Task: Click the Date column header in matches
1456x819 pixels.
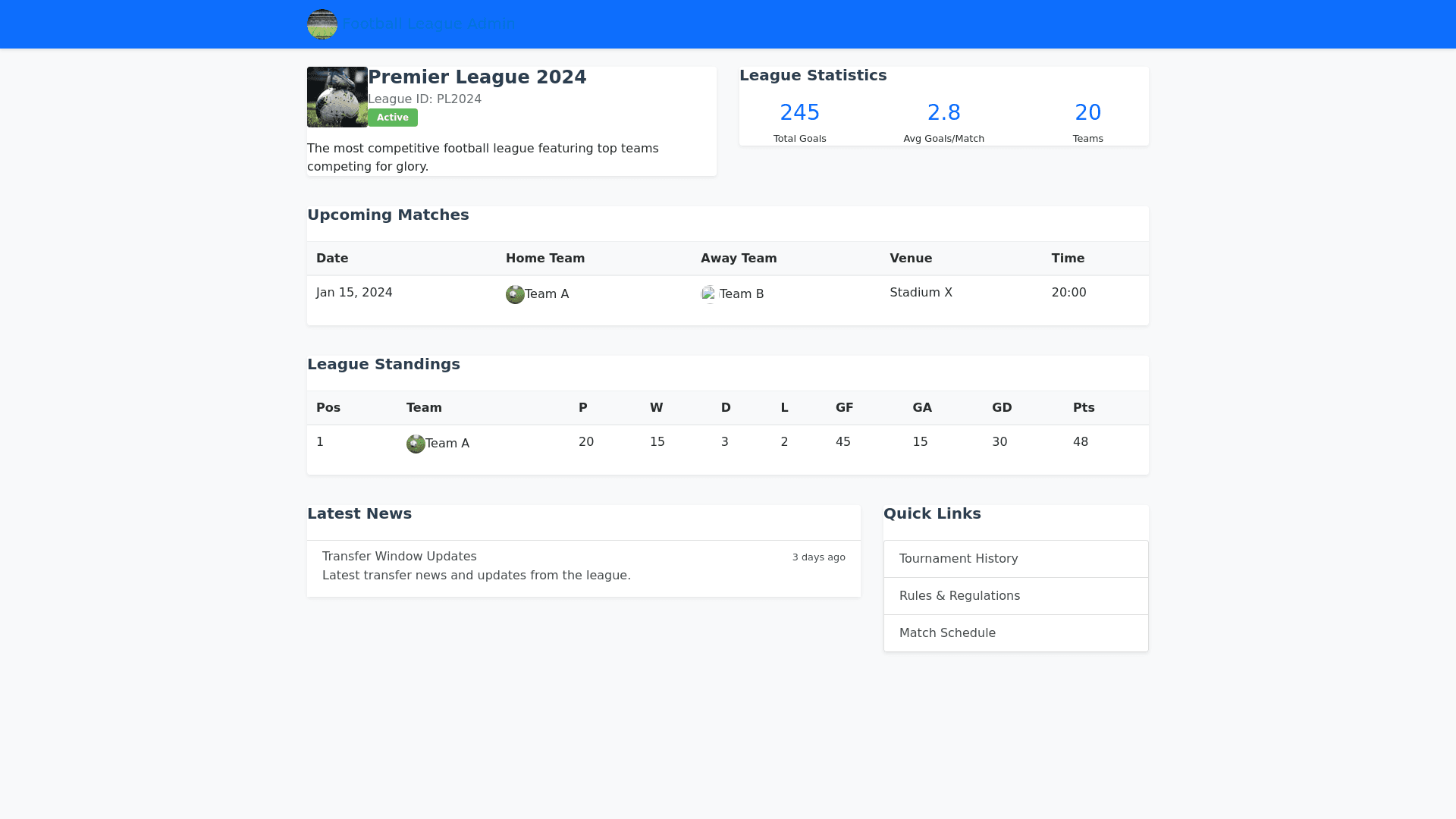Action: pos(332,259)
